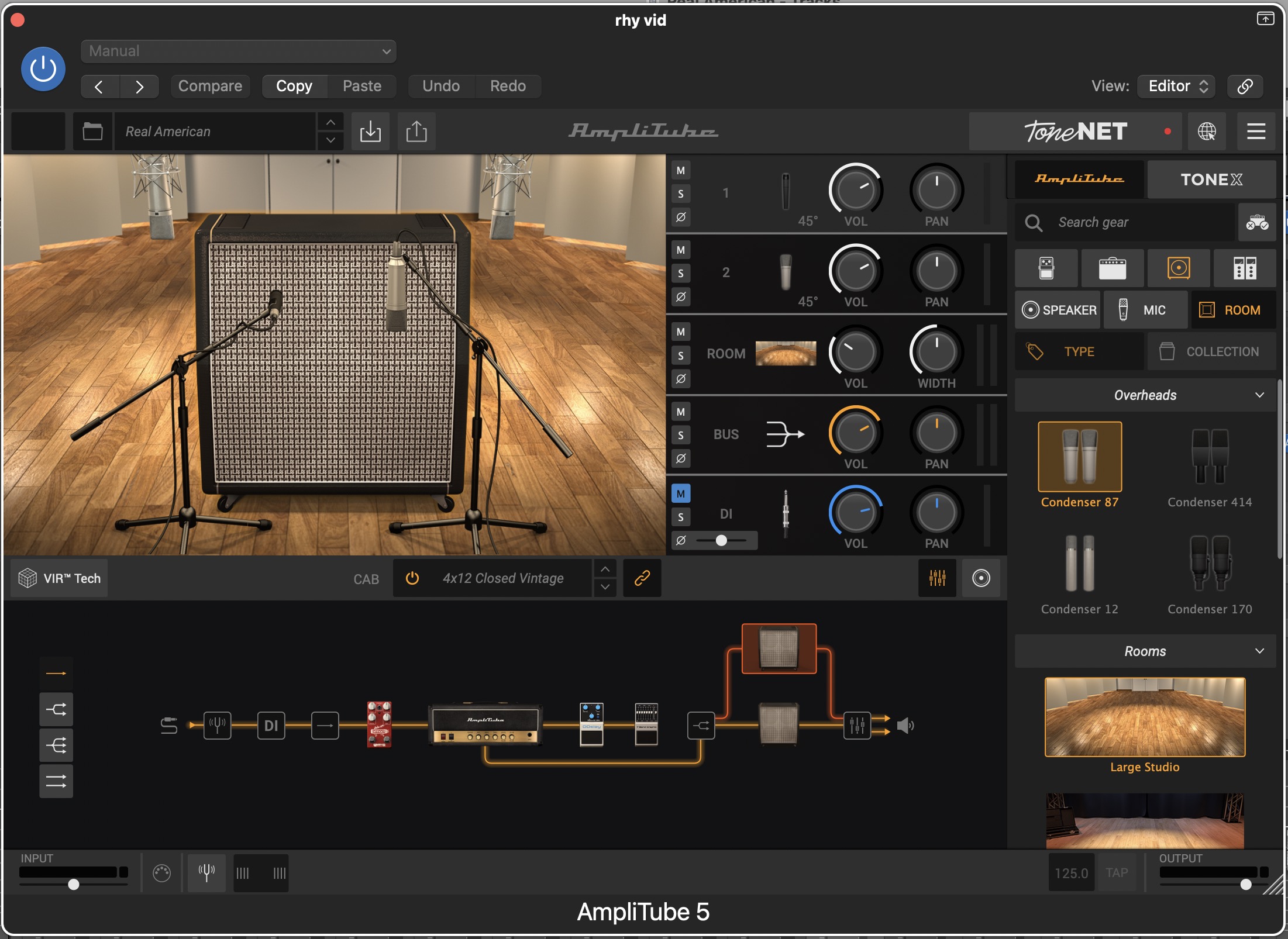Click the Compare button
Image resolution: width=1288 pixels, height=939 pixels.
point(210,87)
